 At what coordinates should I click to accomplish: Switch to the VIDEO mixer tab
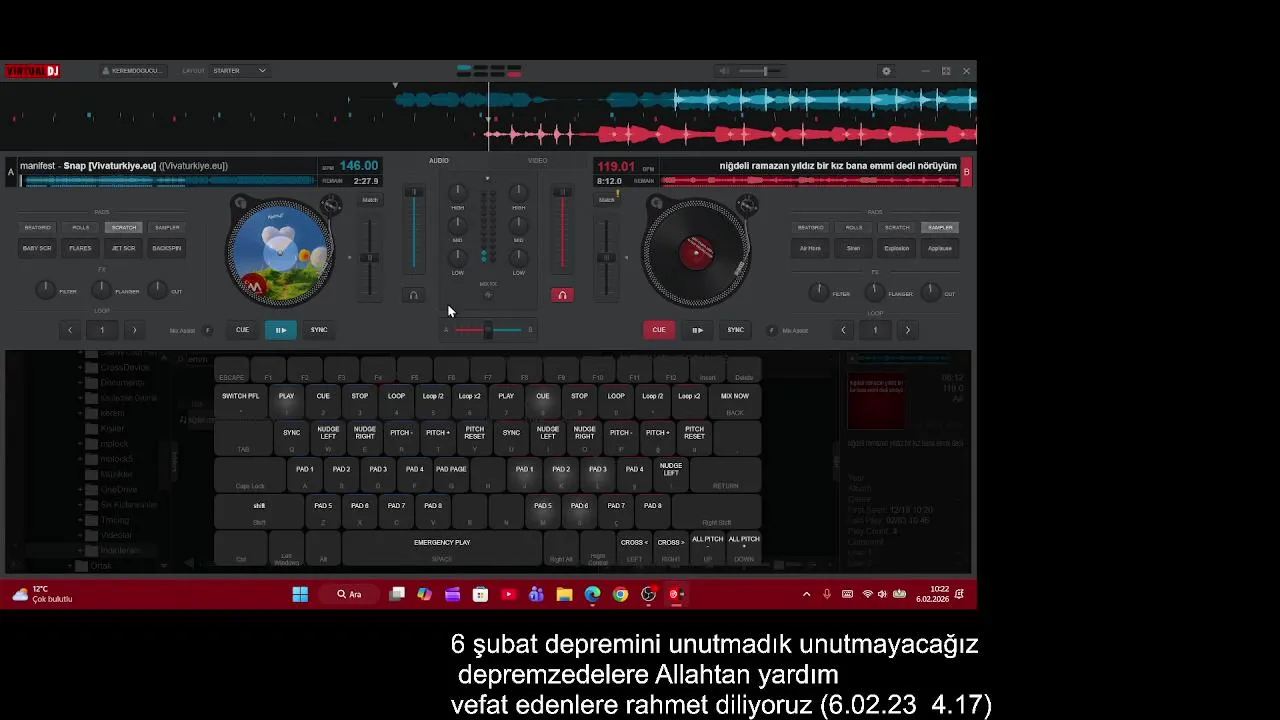(538, 160)
